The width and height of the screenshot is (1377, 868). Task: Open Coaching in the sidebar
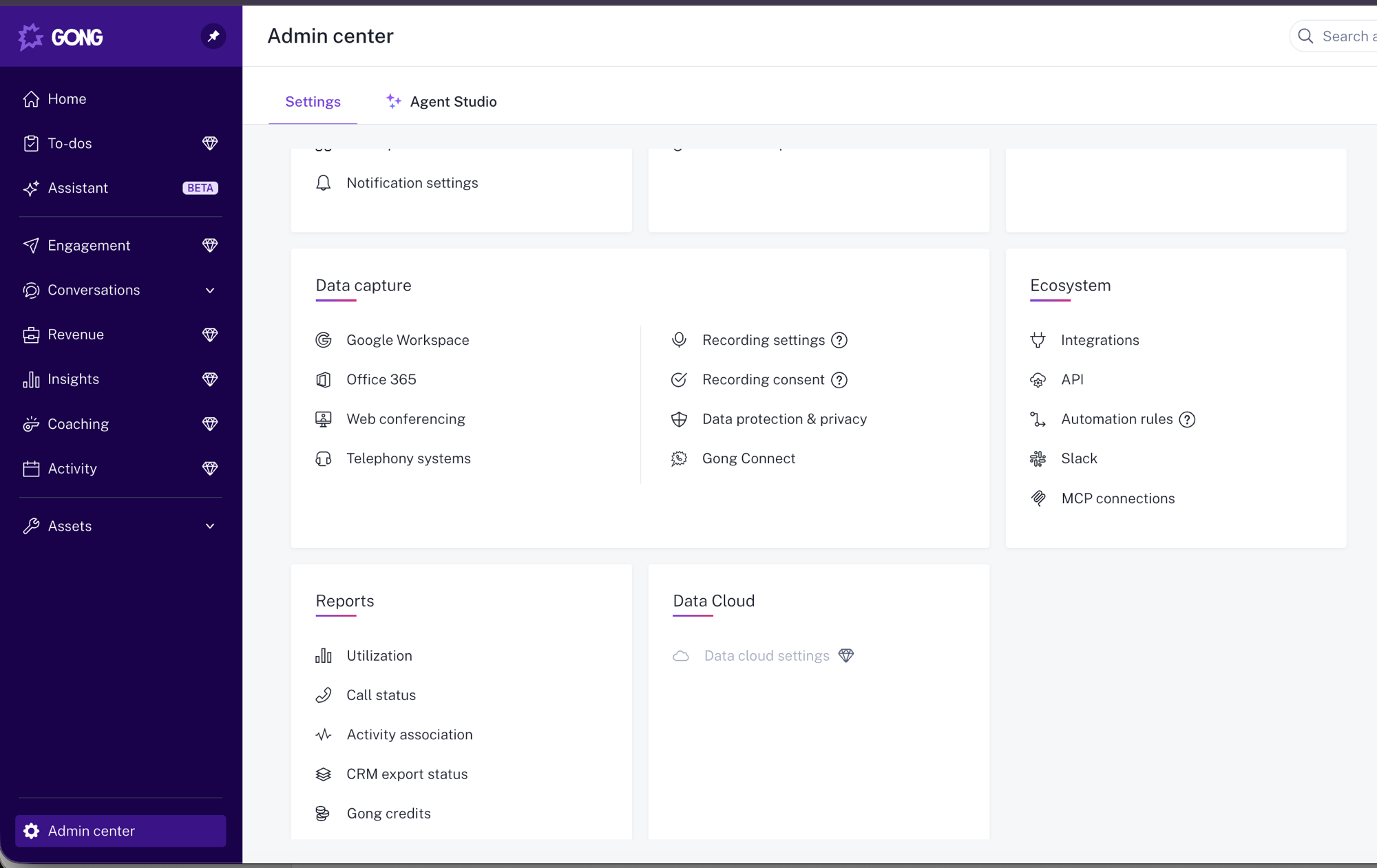click(x=78, y=424)
